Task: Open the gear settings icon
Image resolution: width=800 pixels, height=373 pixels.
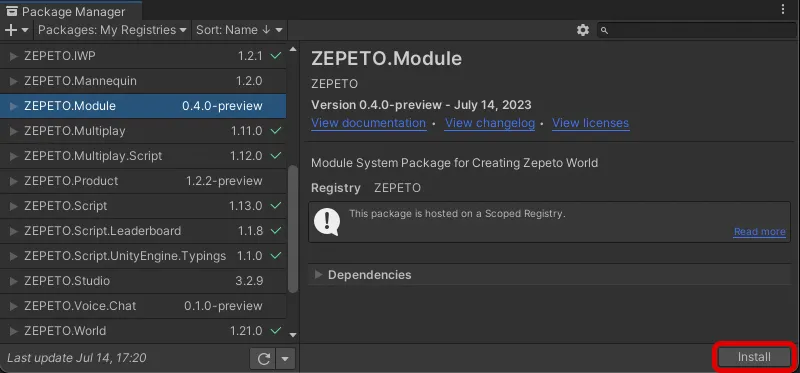Action: coord(583,30)
